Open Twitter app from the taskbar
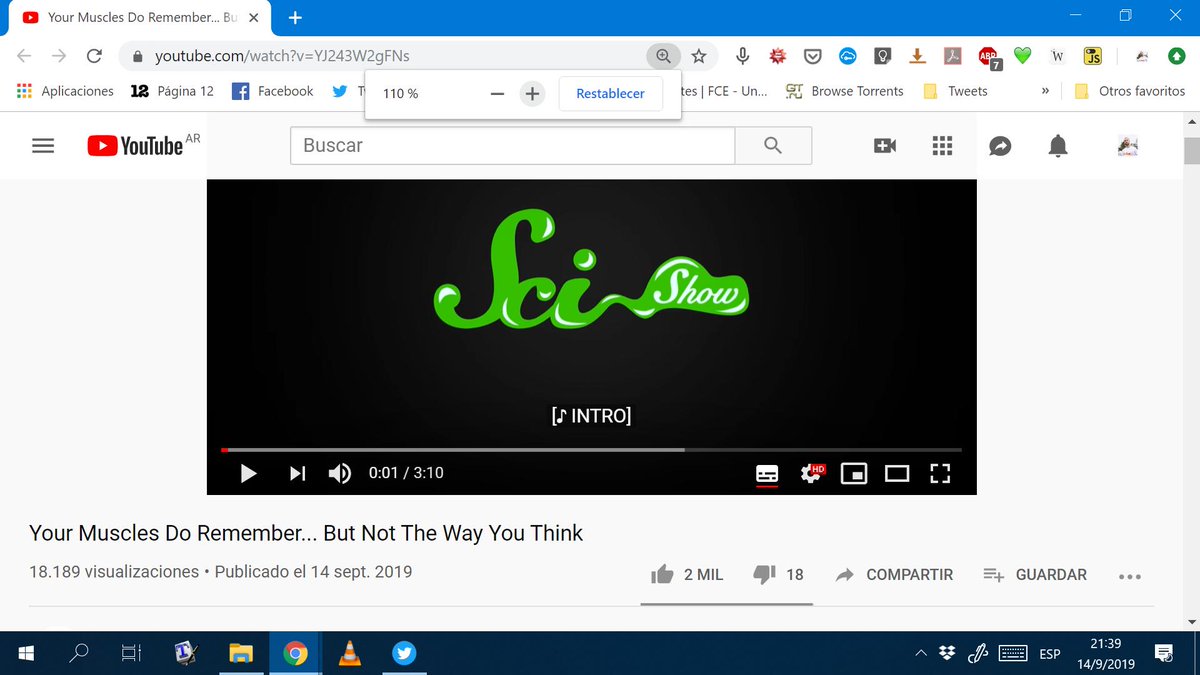The width and height of the screenshot is (1200, 675). click(404, 654)
